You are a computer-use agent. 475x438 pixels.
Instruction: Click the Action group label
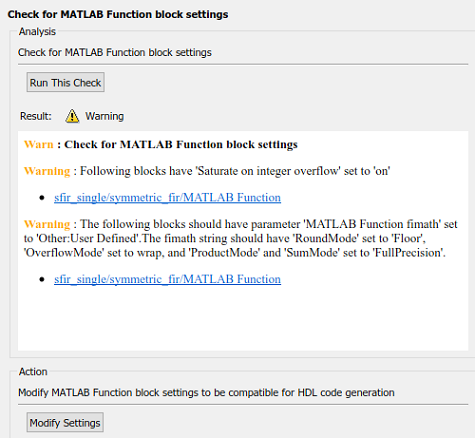pos(33,372)
